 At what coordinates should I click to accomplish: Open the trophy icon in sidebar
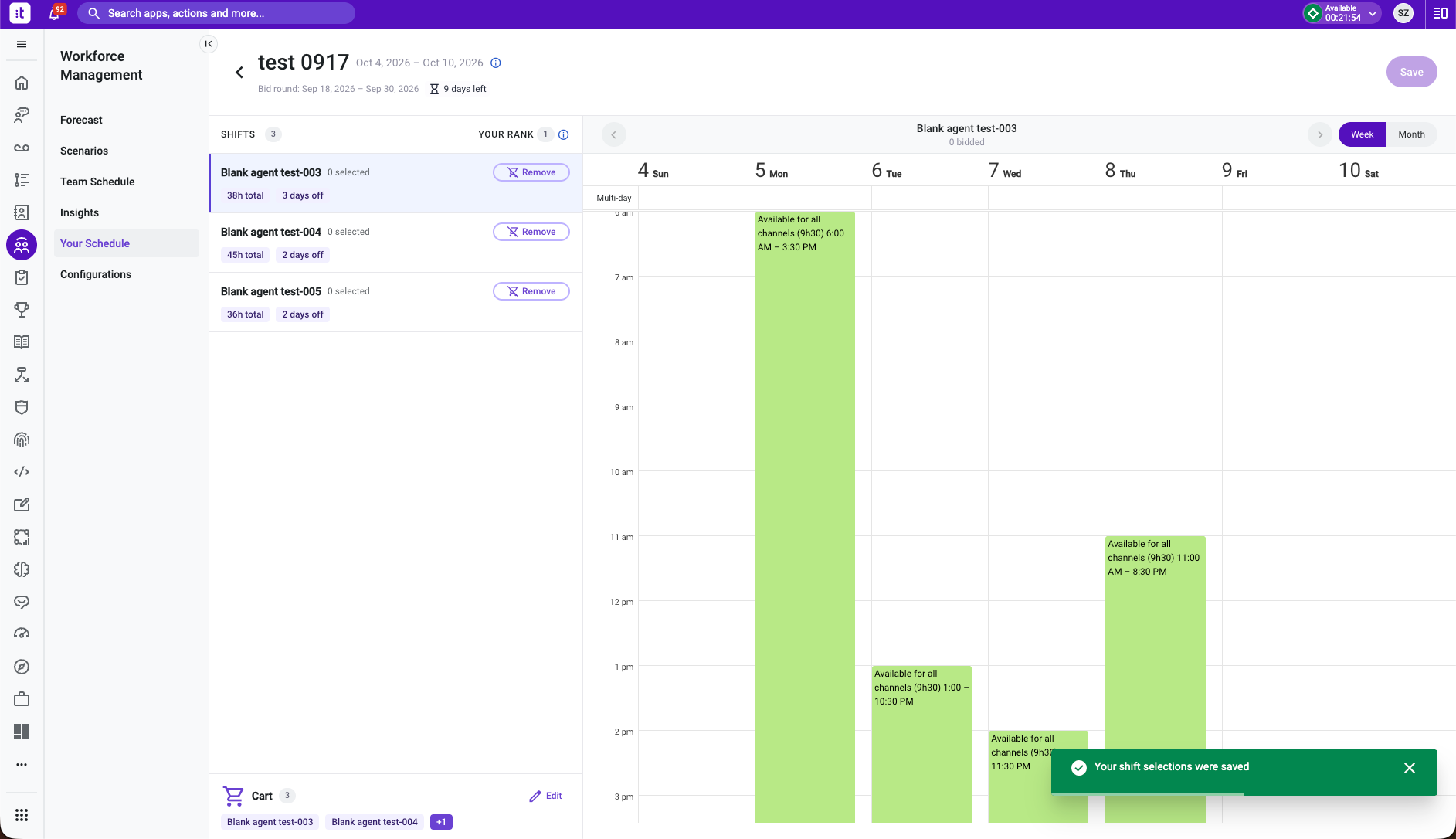22,310
